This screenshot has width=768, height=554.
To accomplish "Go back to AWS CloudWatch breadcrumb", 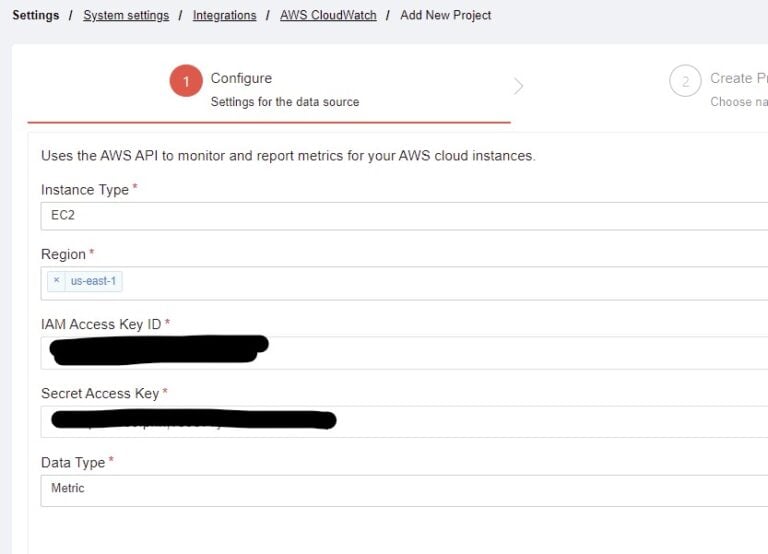I will (x=328, y=15).
